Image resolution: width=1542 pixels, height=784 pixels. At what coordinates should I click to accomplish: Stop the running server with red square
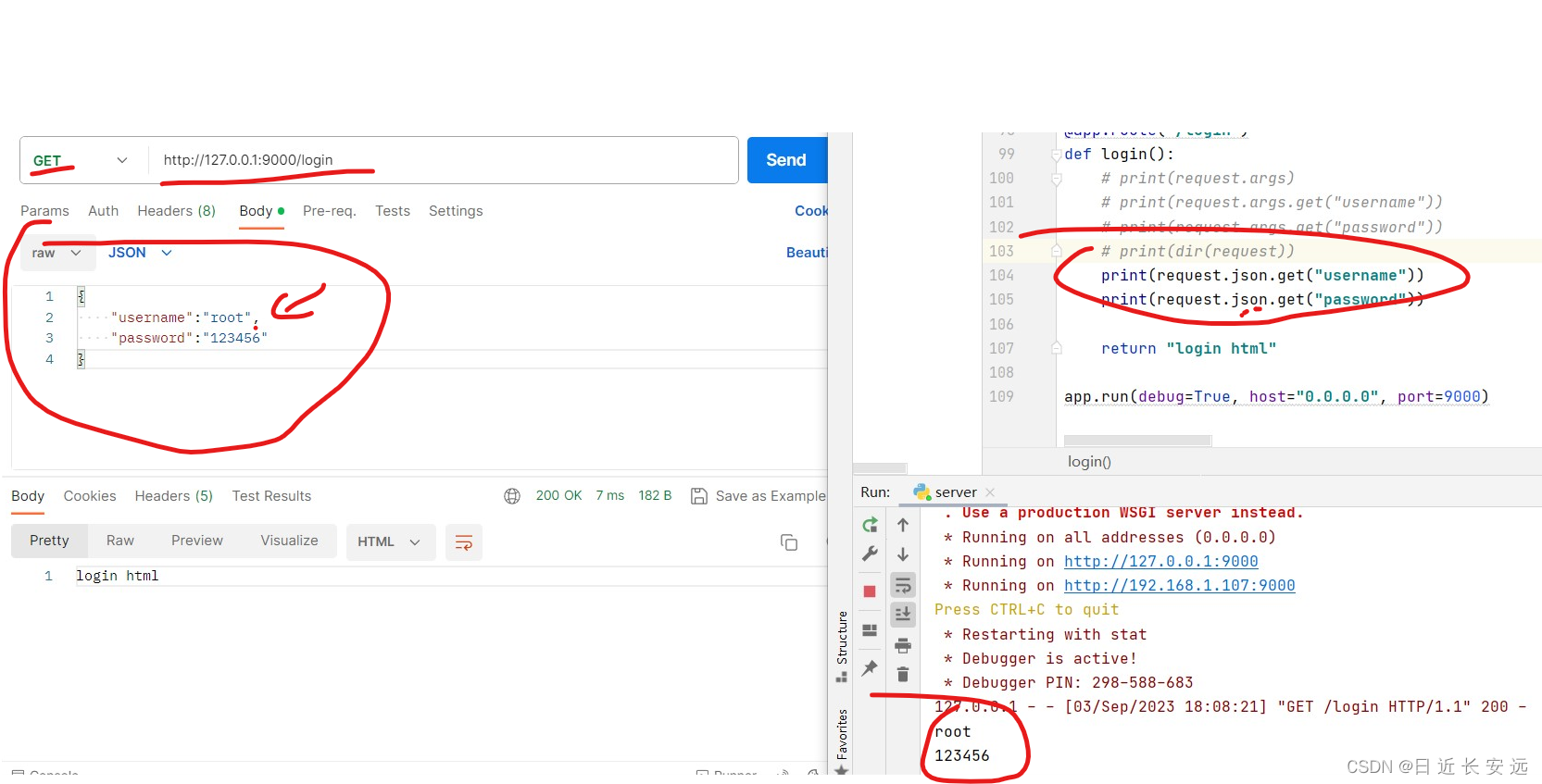870,591
